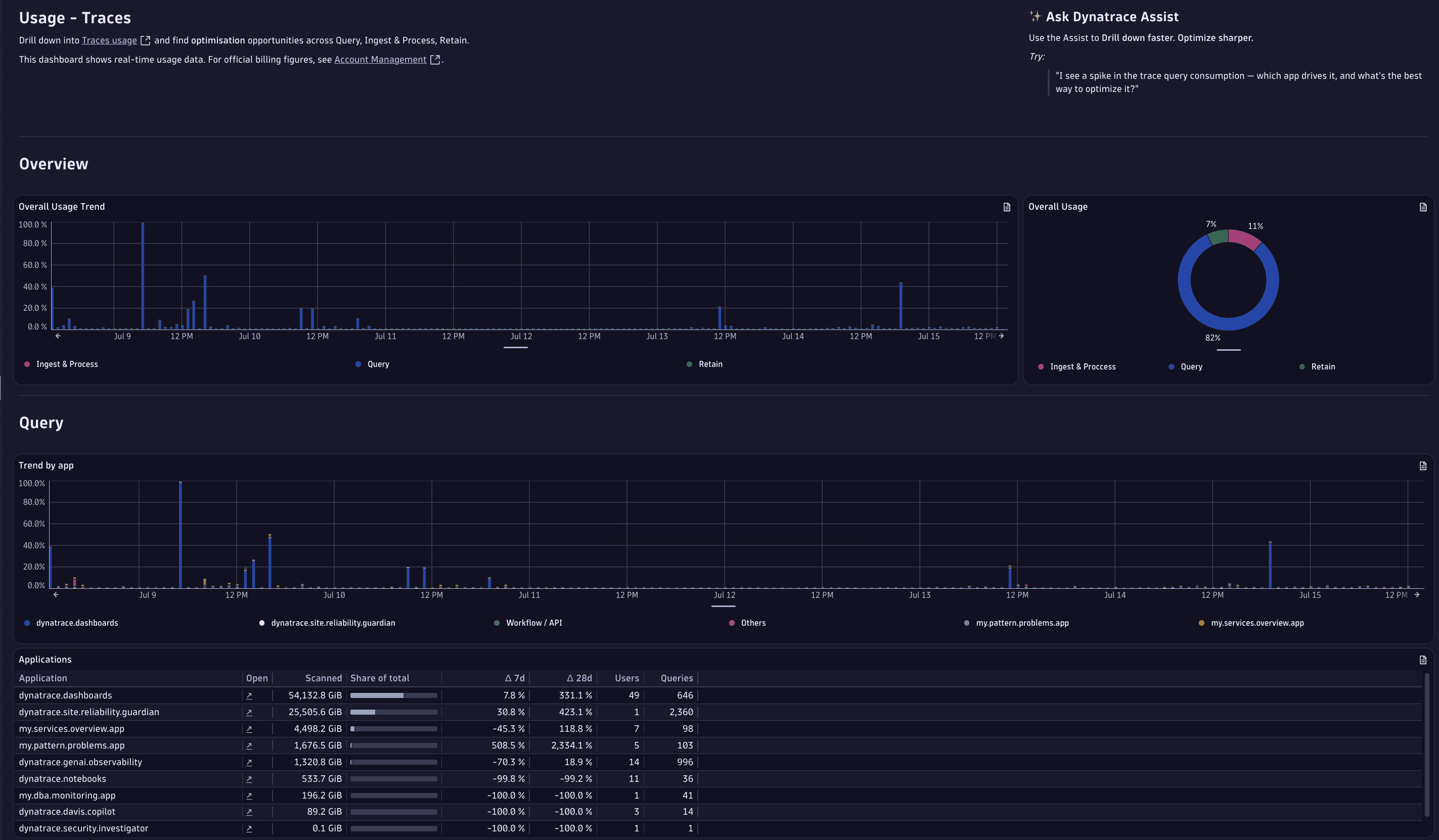The image size is (1439, 840).
Task: Open dynatrace.notebooks via its arrow icon
Action: (x=249, y=778)
